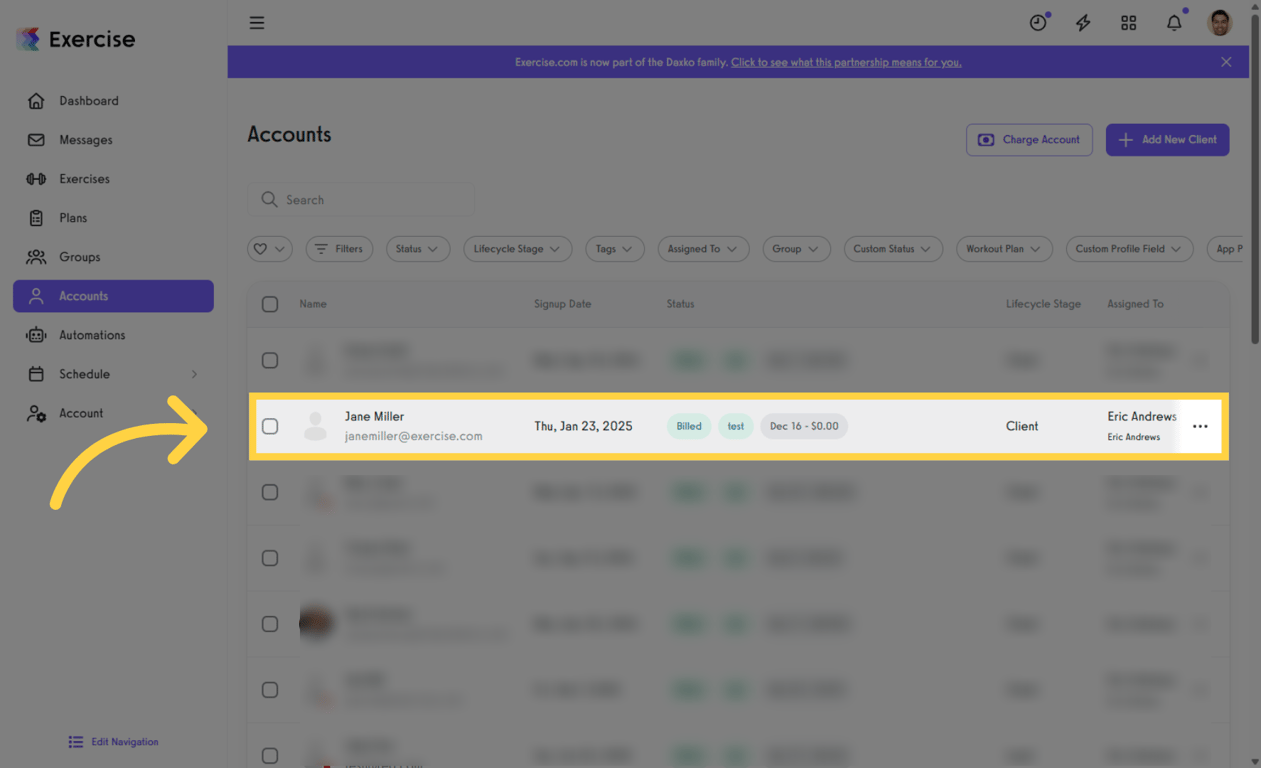The width and height of the screenshot is (1261, 768).
Task: Expand the Assigned To filter
Action: (703, 248)
